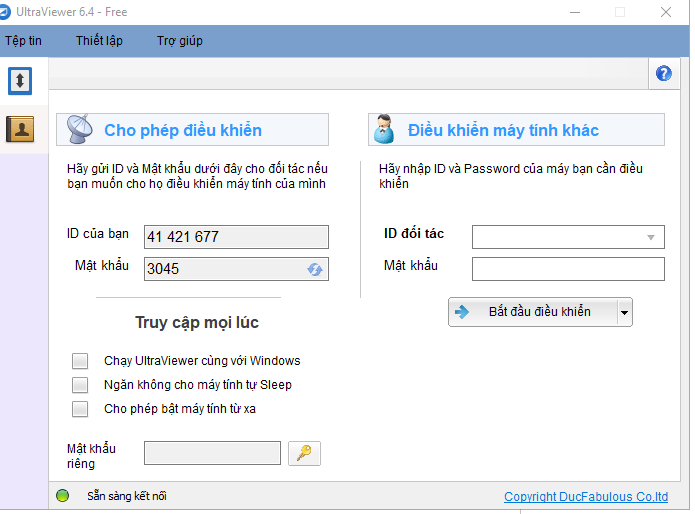Open the Trợ giúp menu

(x=180, y=41)
